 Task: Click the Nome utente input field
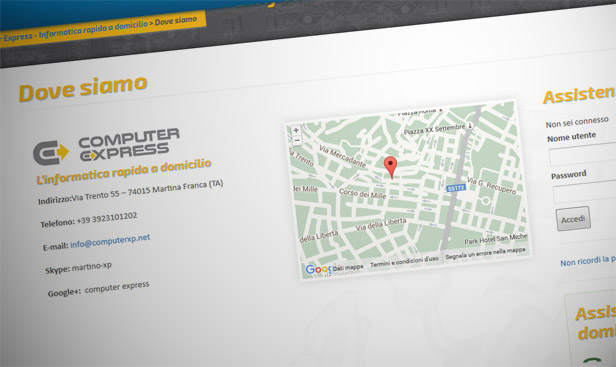coord(583,154)
